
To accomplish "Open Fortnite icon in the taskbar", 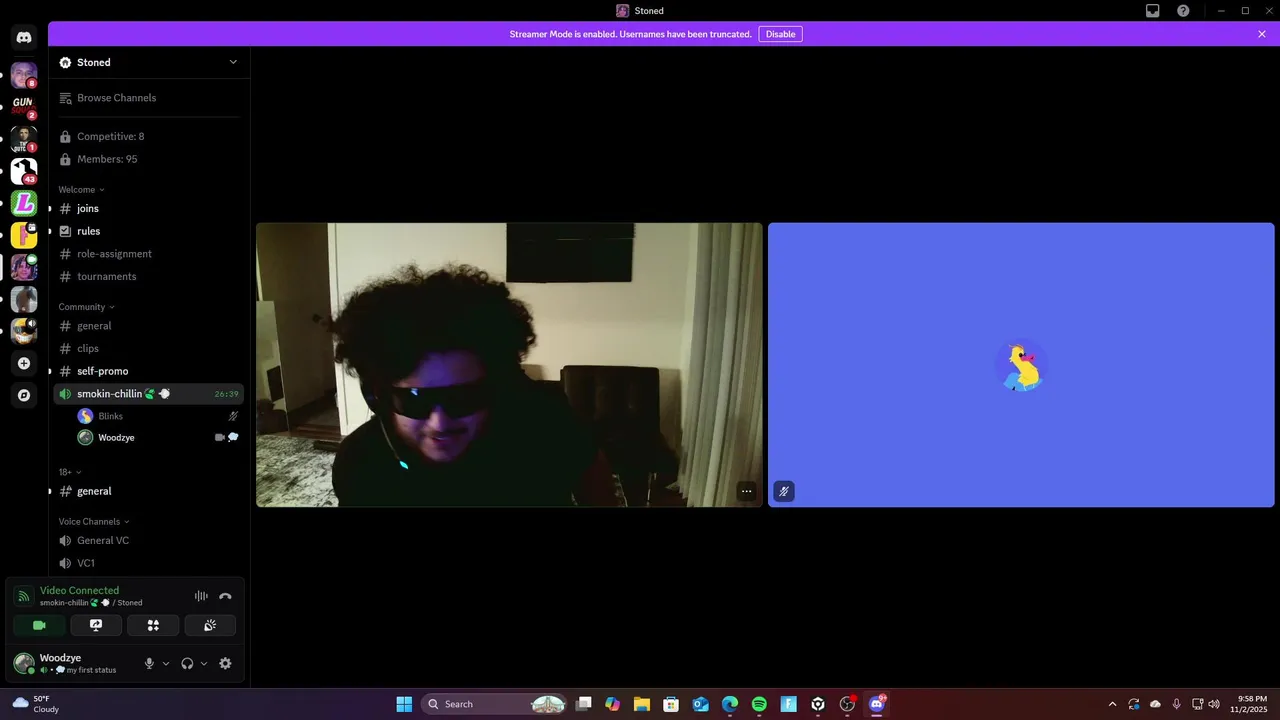I will pos(788,704).
